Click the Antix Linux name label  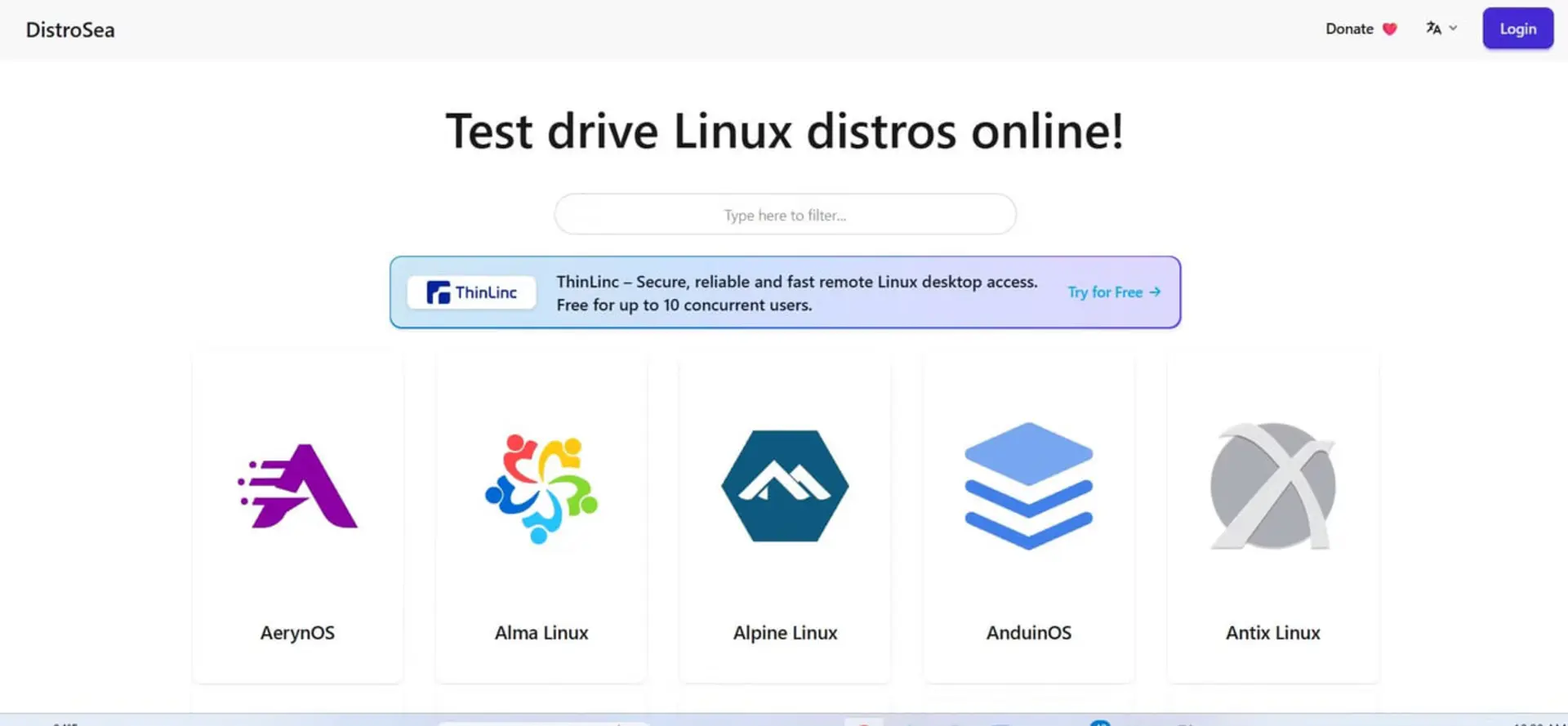1272,633
